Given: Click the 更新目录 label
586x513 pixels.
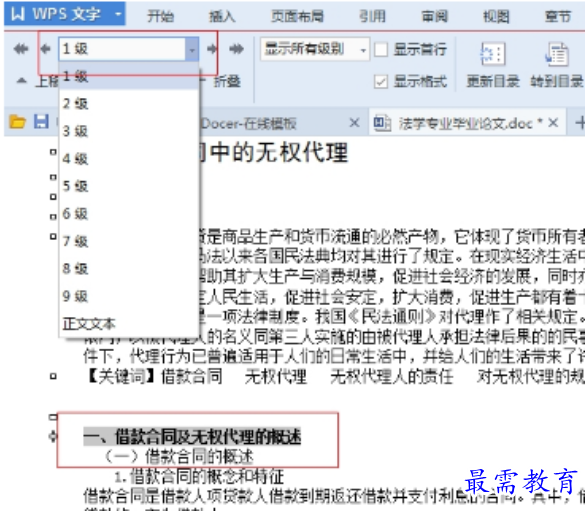Looking at the screenshot, I should pos(493,81).
